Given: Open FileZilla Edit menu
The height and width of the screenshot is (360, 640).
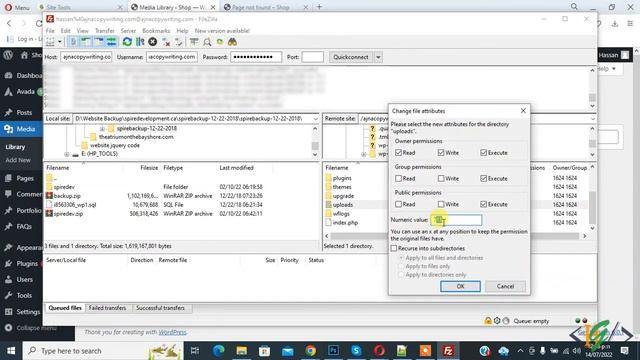Looking at the screenshot, I should click(65, 31).
